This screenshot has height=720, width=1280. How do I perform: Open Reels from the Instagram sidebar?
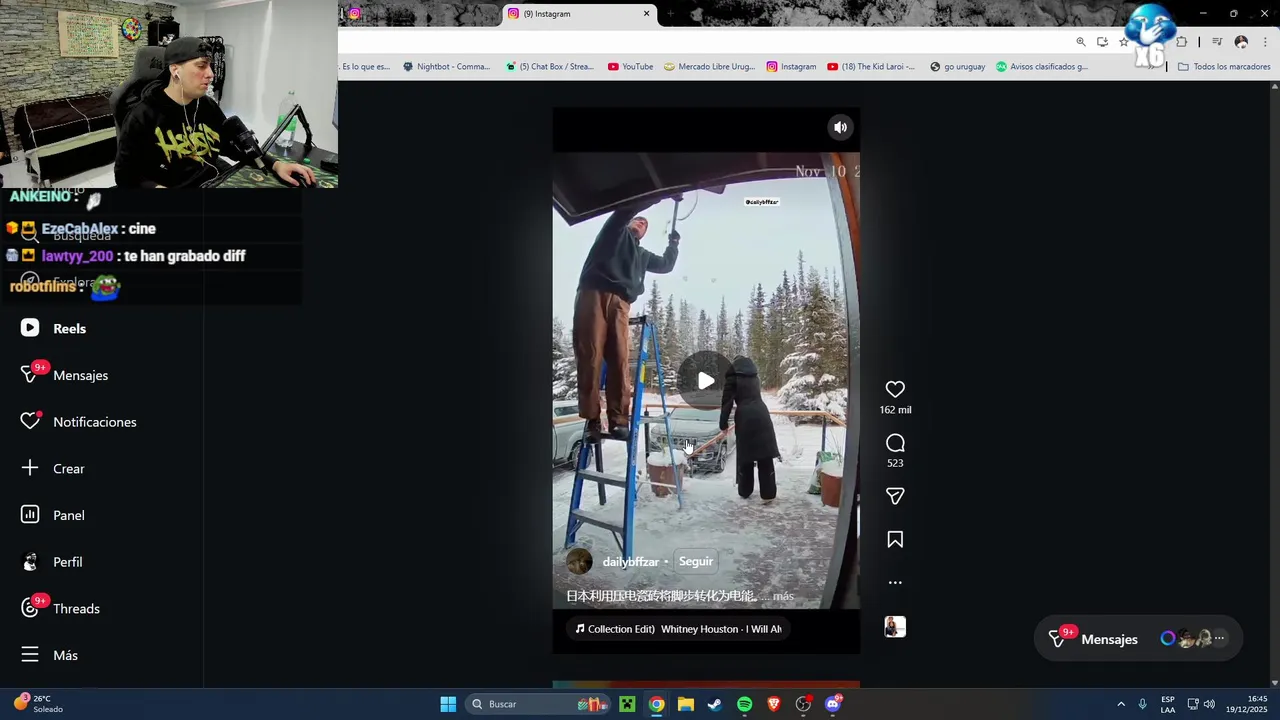click(55, 328)
